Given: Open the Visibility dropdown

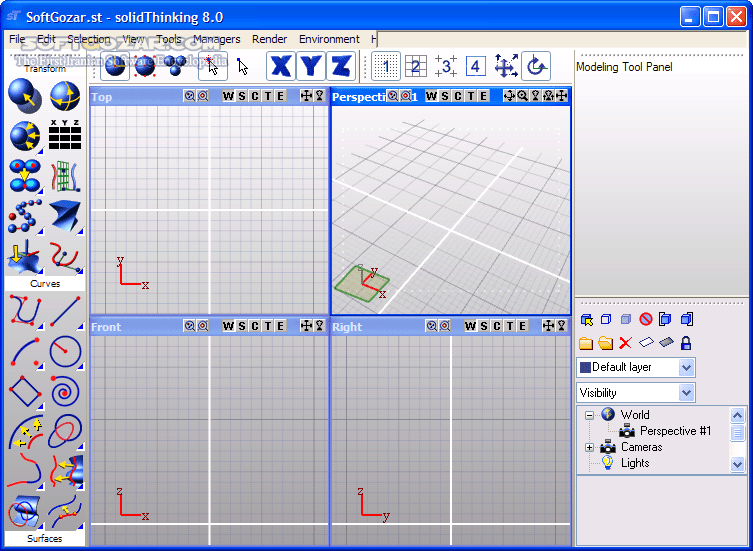Looking at the screenshot, I should [685, 393].
